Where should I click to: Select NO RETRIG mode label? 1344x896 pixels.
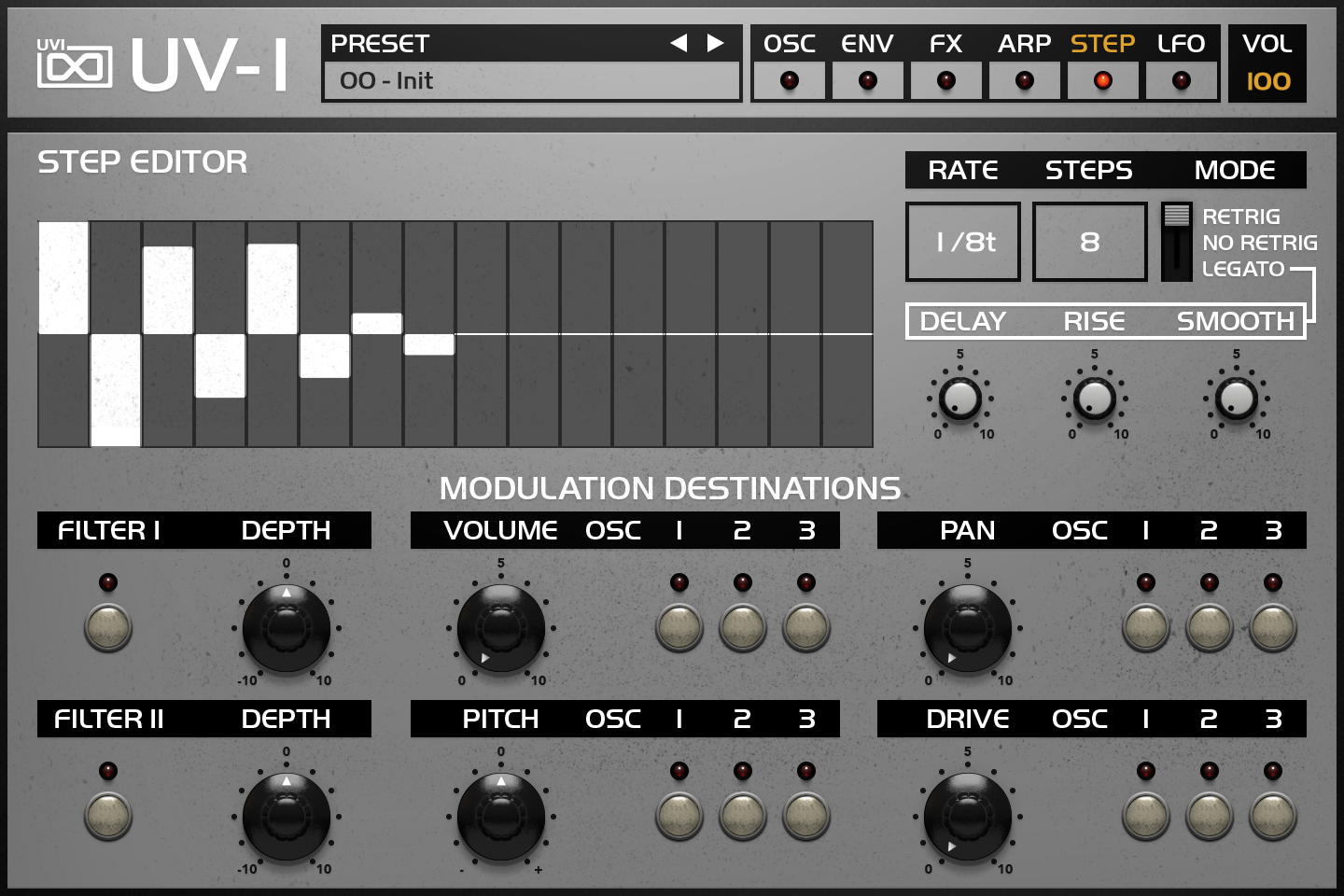click(x=1260, y=243)
